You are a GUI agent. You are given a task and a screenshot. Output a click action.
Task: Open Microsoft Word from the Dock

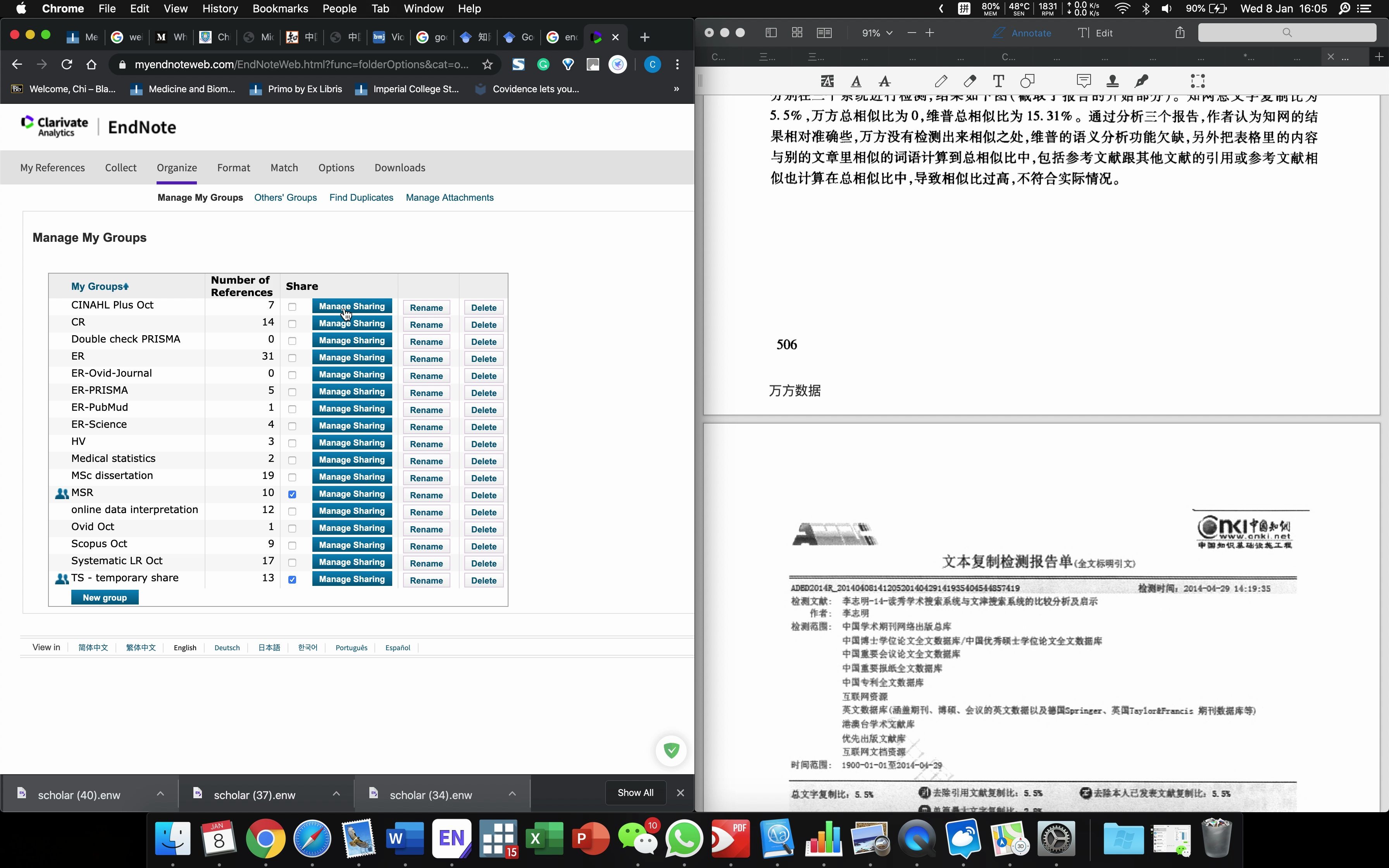405,839
